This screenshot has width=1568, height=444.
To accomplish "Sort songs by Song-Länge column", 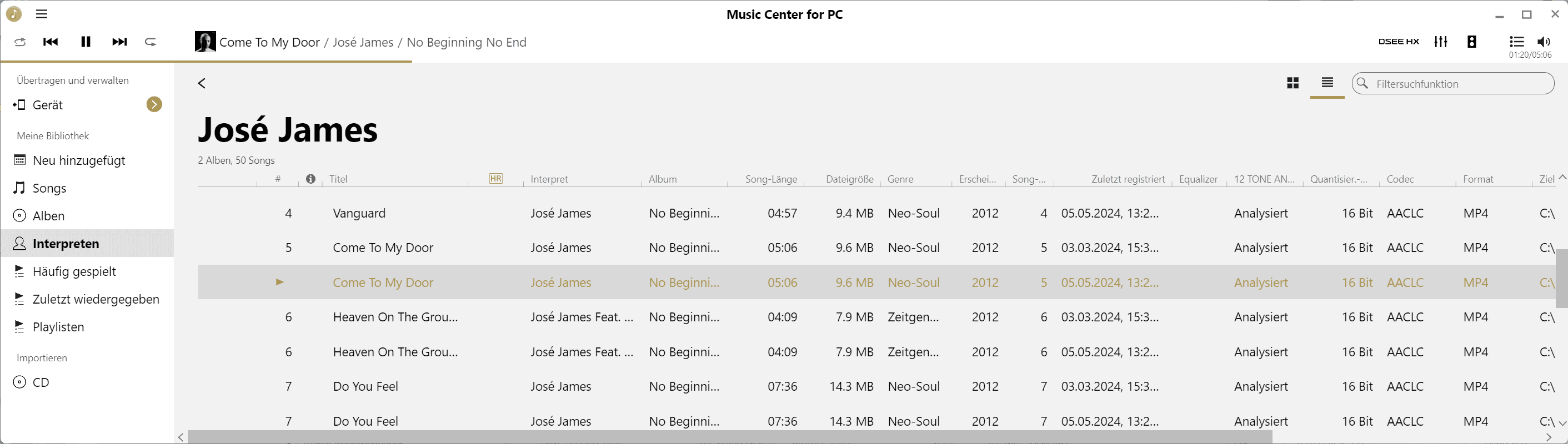I will [x=770, y=179].
